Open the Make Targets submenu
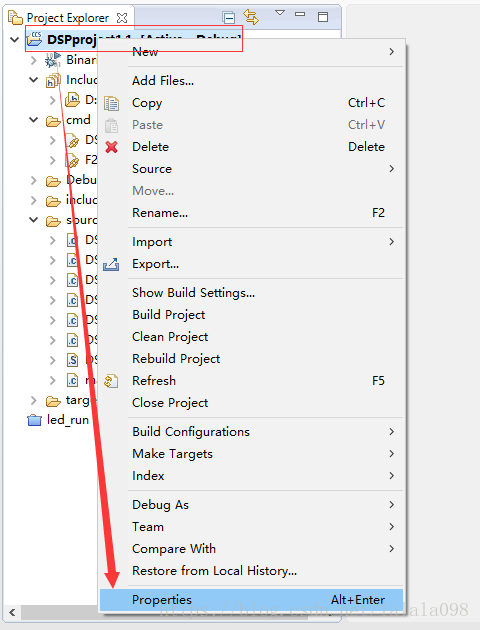The width and height of the screenshot is (480, 630). tap(251, 454)
